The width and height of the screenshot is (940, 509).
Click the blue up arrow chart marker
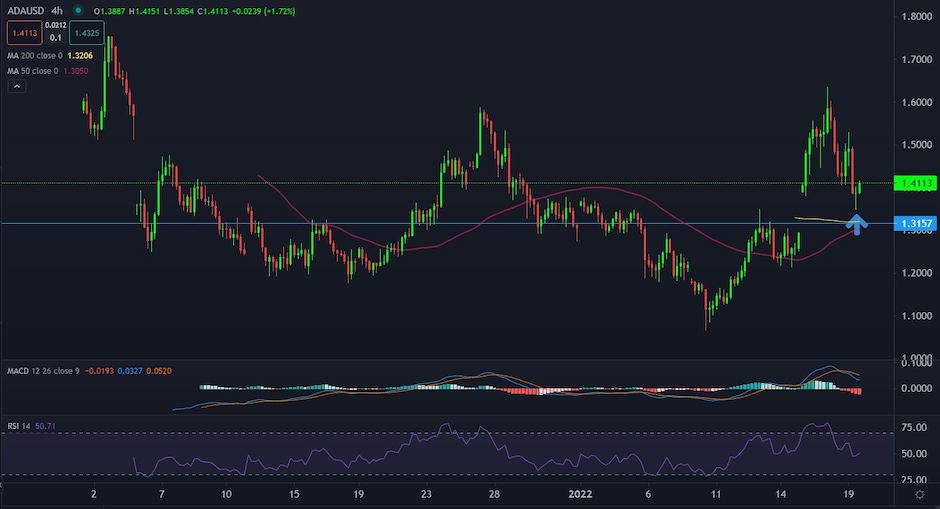point(858,223)
